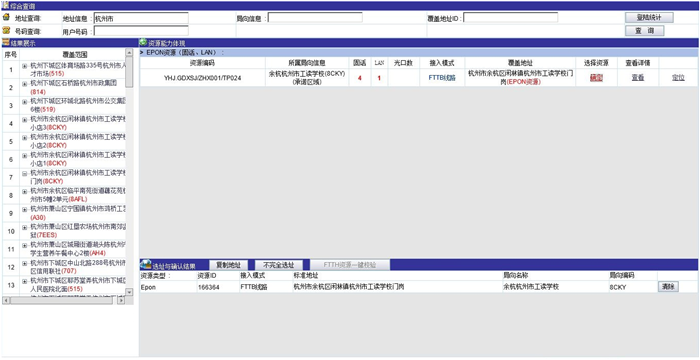Click the FTTH资源一键校验 button
Viewport: 700px width, 360px height.
[350, 265]
